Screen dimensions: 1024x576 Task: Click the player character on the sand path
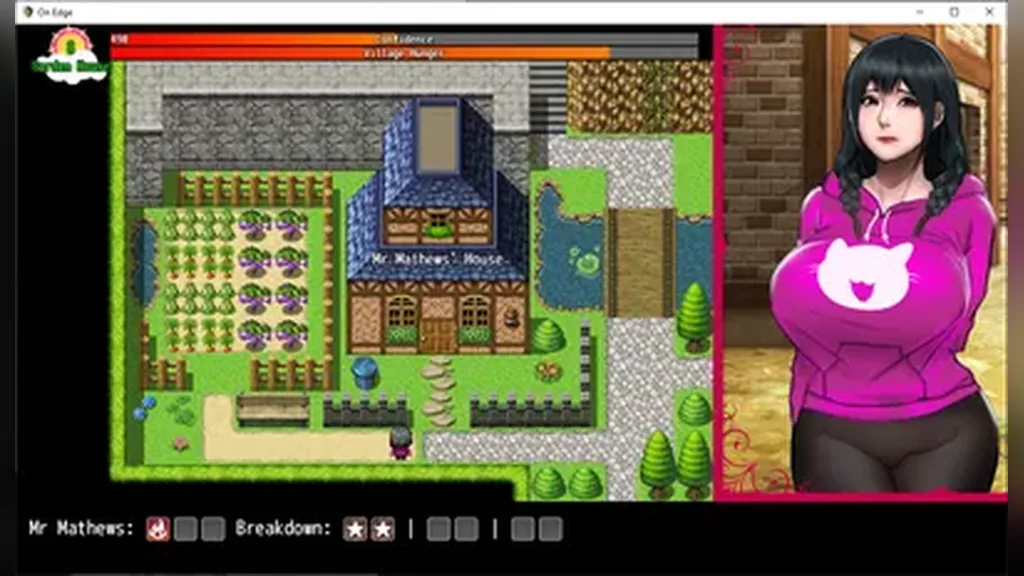pyautogui.click(x=400, y=443)
